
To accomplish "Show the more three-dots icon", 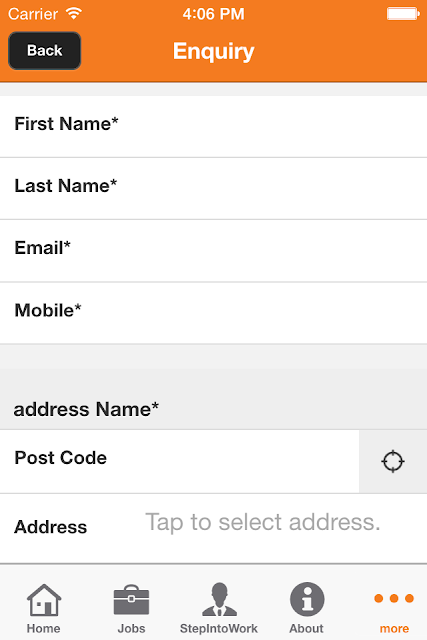I will coord(394,598).
